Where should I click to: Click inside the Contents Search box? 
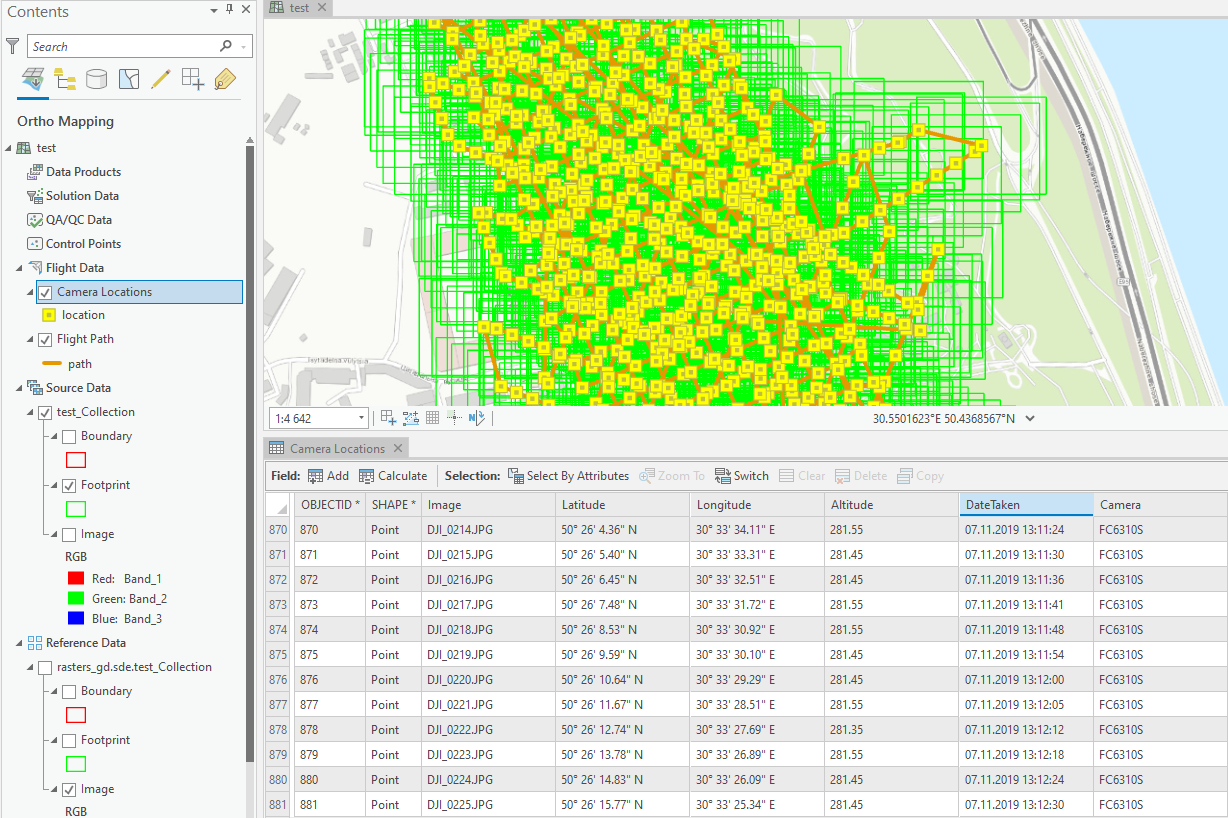pos(130,45)
